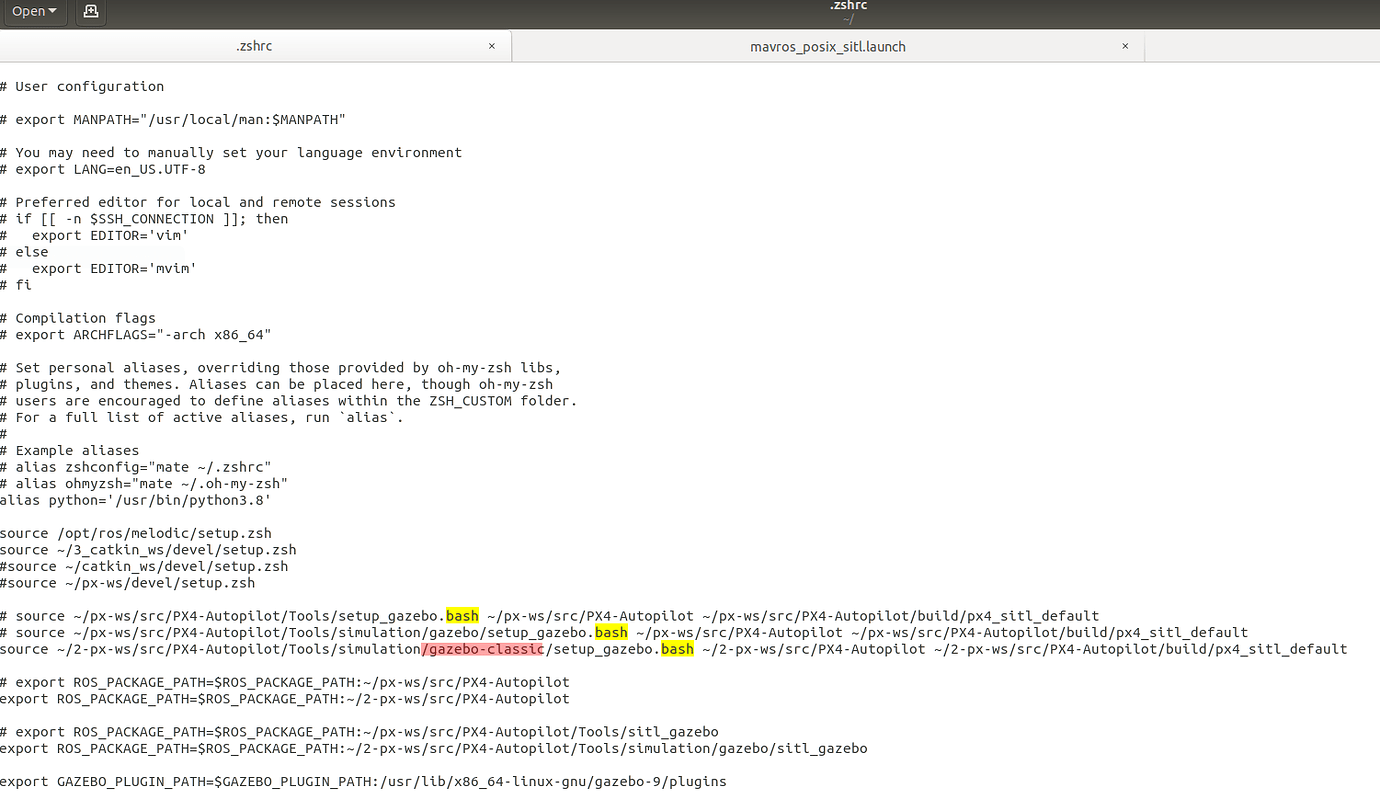Click the first highlighted bash word

pos(462,615)
